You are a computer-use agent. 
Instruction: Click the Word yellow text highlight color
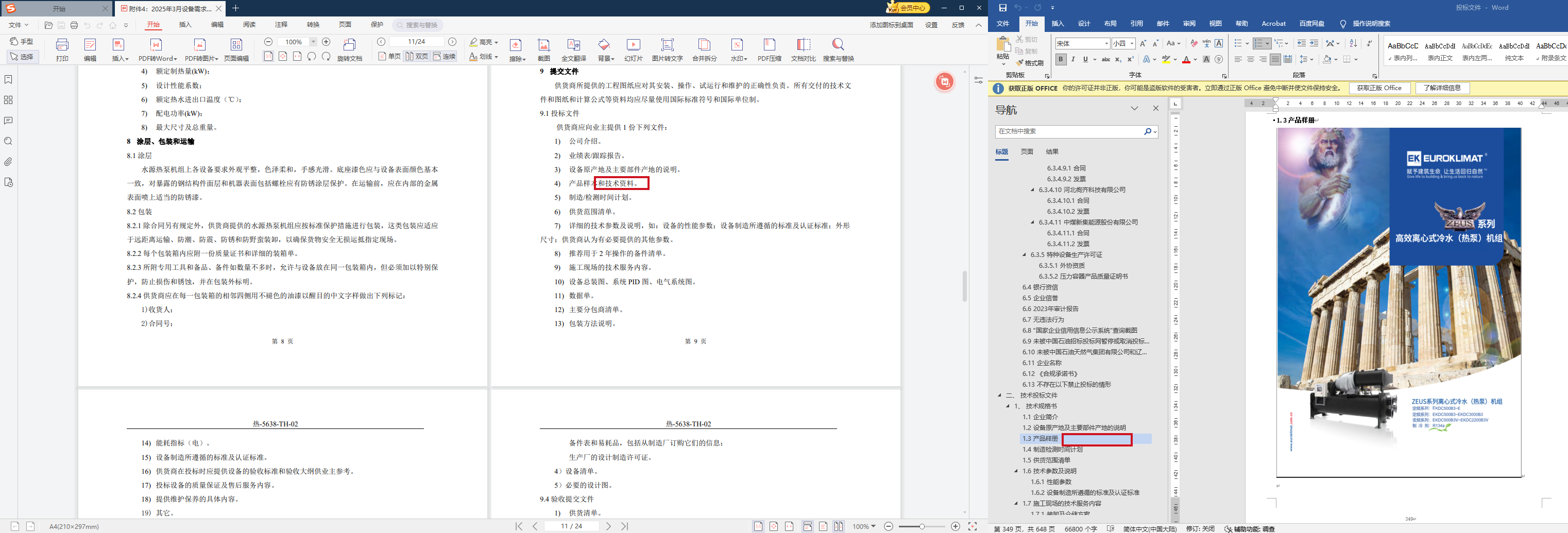click(1166, 60)
